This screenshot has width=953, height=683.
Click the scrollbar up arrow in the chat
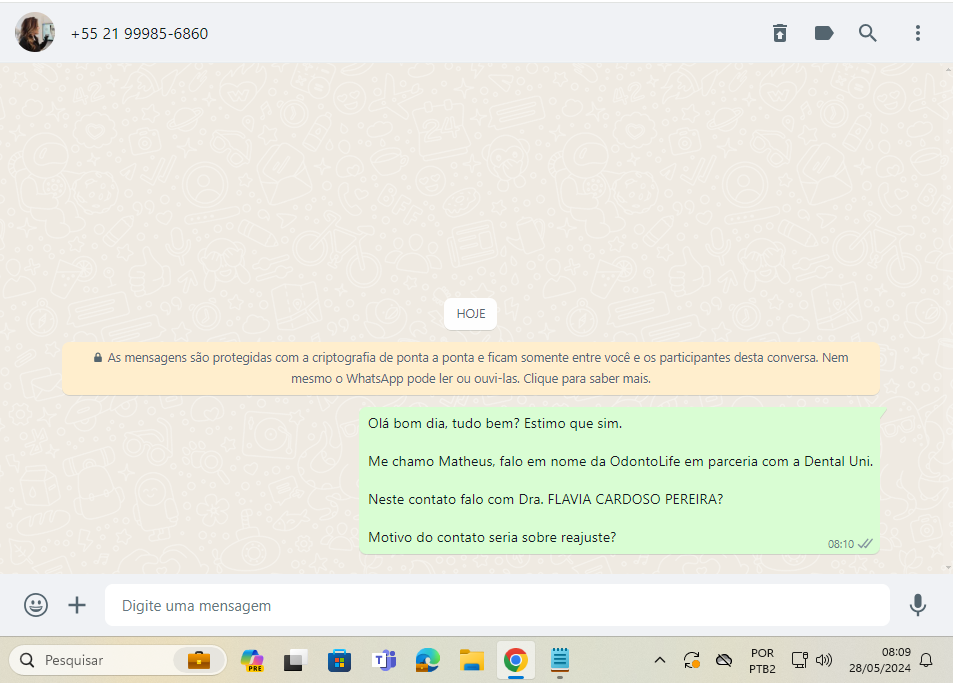point(949,69)
